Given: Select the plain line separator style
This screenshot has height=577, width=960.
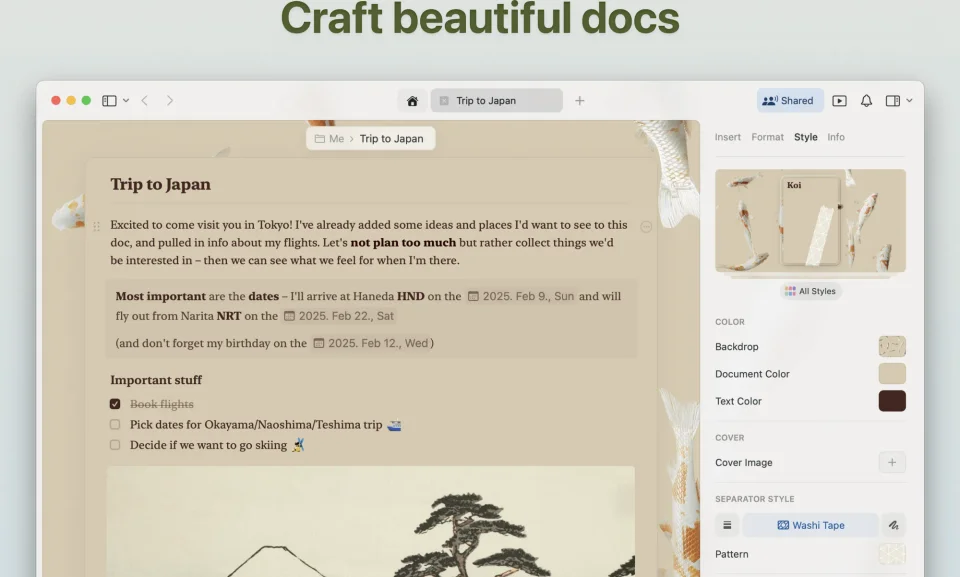Looking at the screenshot, I should pos(727,525).
